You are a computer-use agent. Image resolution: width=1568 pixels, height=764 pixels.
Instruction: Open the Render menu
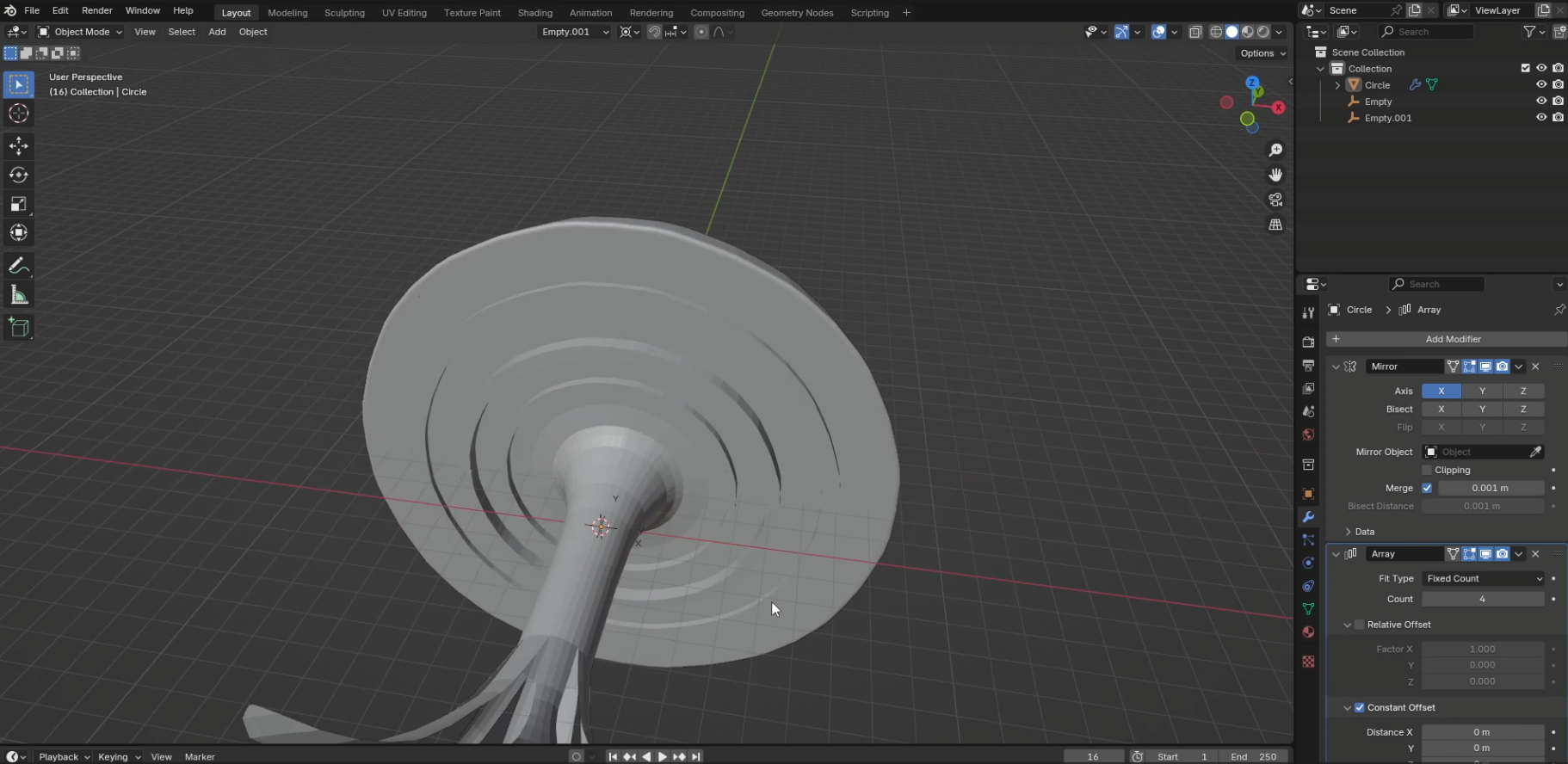click(x=97, y=10)
